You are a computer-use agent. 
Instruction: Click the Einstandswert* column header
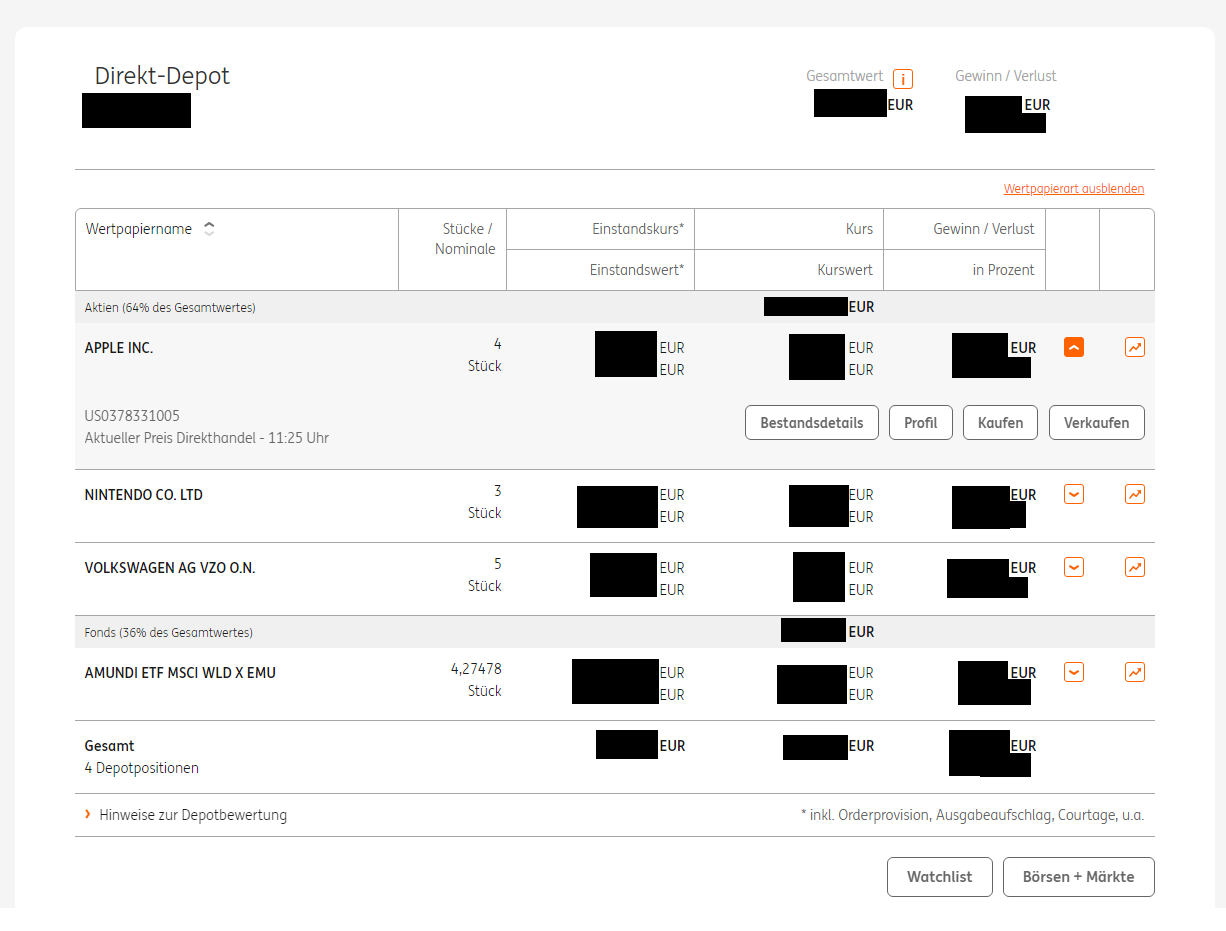(x=637, y=270)
